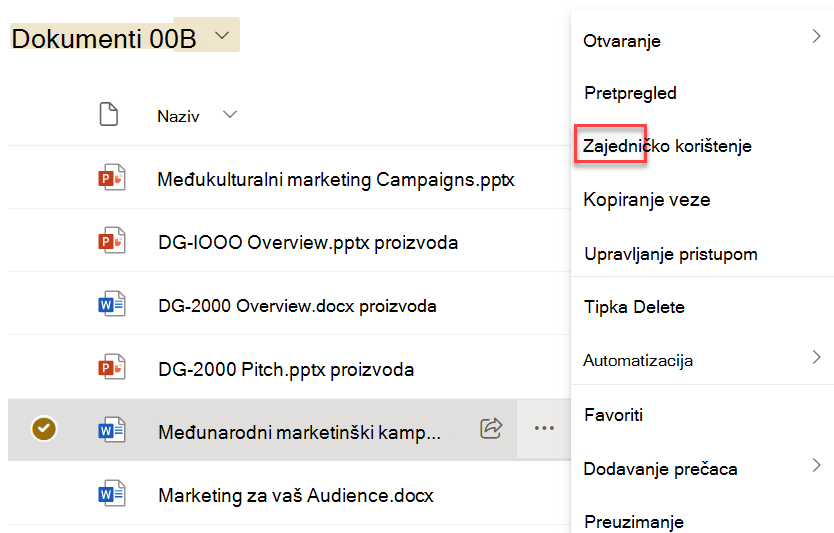This screenshot has height=533, width=834.
Task: Click Word icon of DG-2000 Overview.docx
Action: tap(112, 304)
